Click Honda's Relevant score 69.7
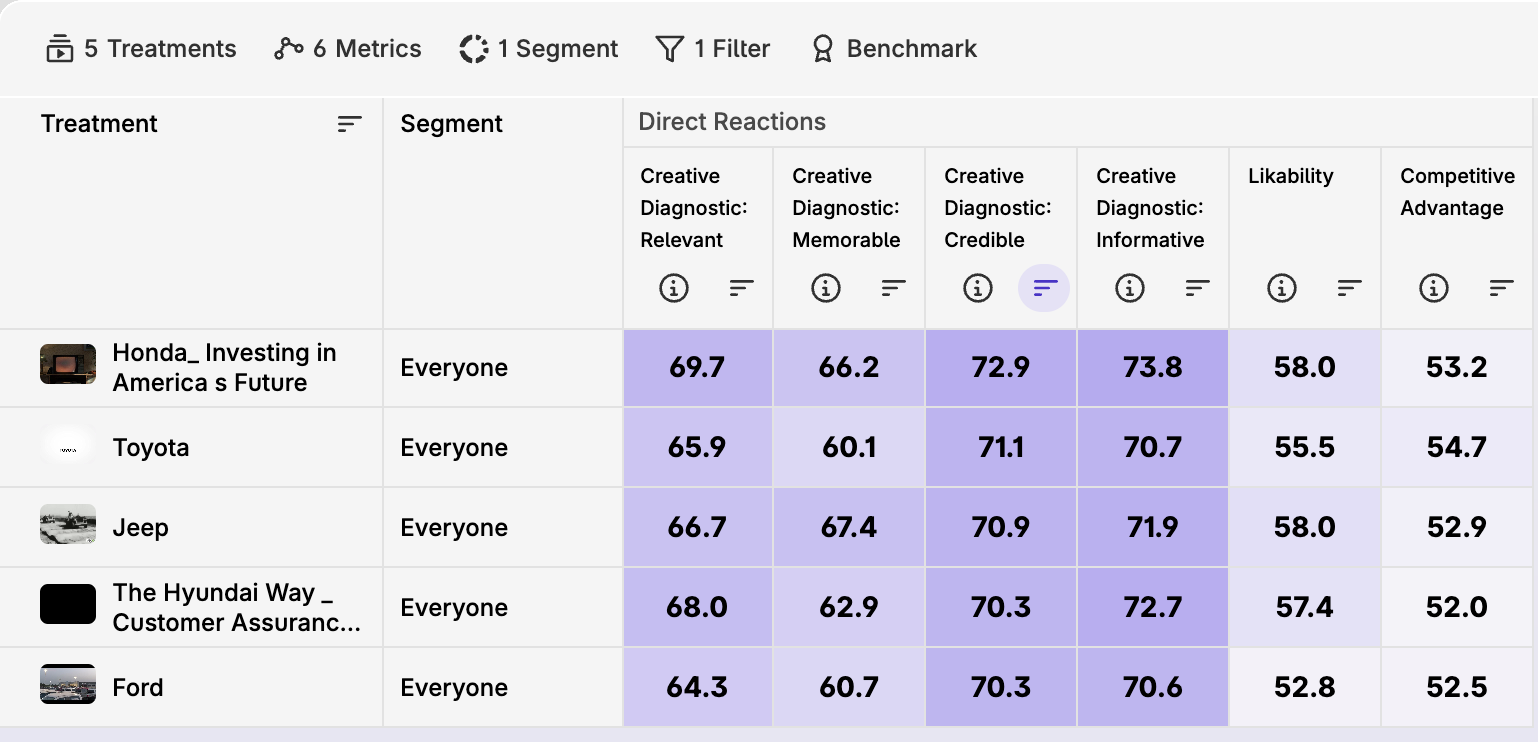 (x=697, y=368)
